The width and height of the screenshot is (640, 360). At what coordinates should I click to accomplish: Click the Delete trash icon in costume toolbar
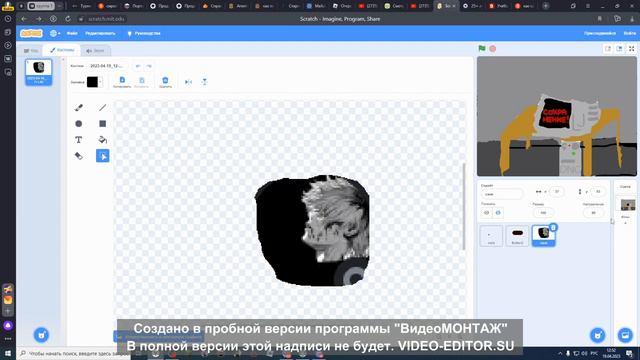[165, 82]
